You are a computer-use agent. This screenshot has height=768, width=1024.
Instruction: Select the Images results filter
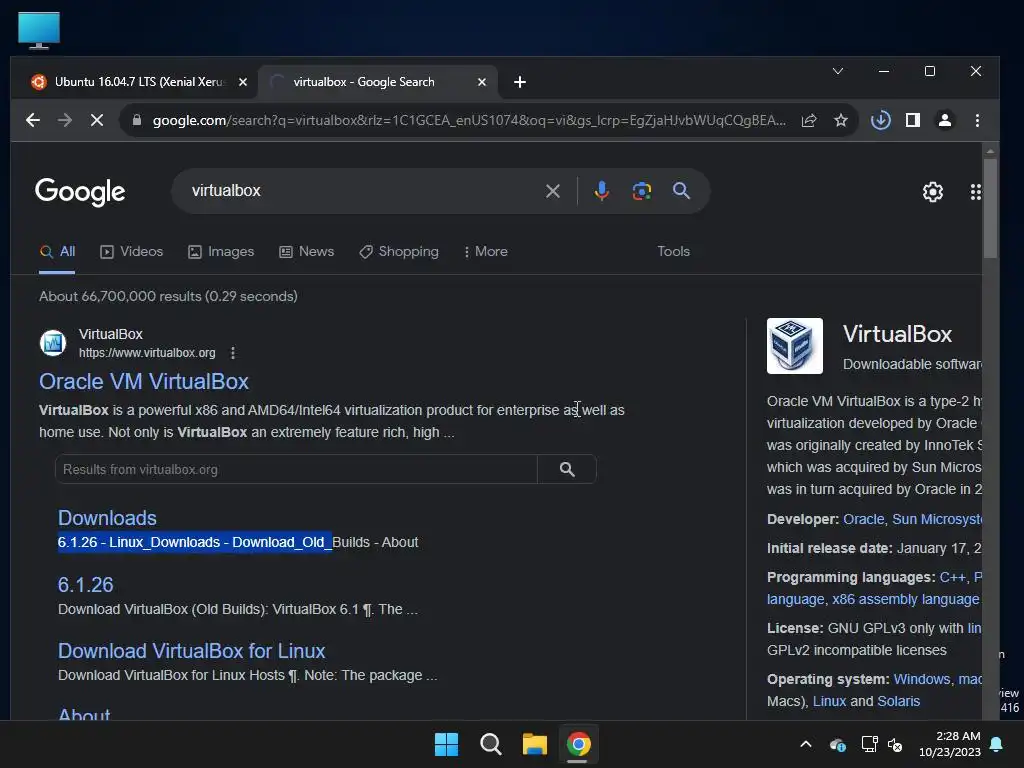[221, 251]
